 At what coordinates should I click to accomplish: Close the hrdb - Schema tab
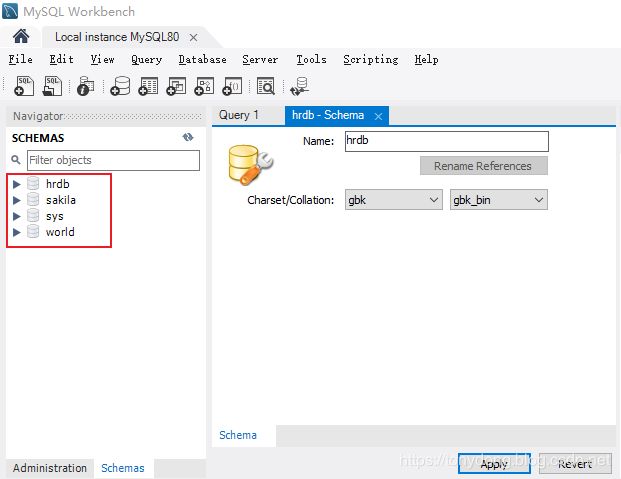tap(378, 116)
